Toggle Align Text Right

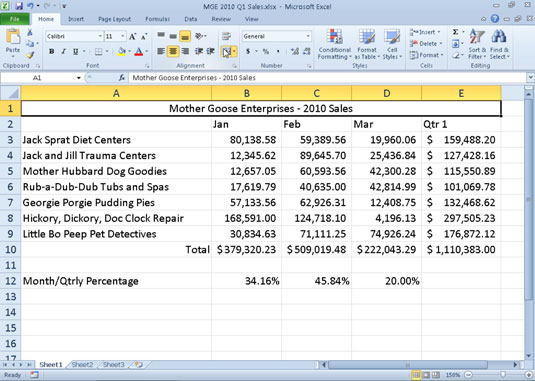[x=185, y=52]
